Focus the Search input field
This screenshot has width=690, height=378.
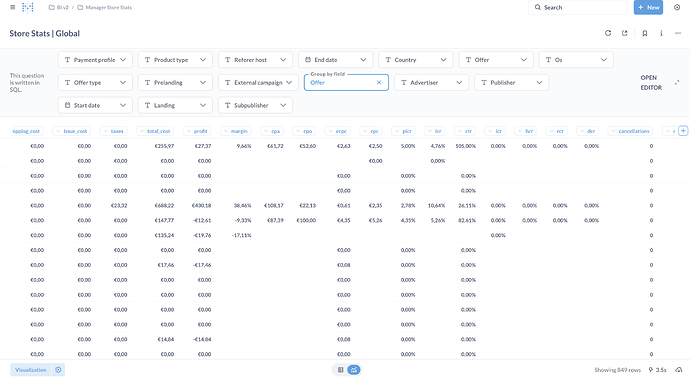tap(577, 7)
